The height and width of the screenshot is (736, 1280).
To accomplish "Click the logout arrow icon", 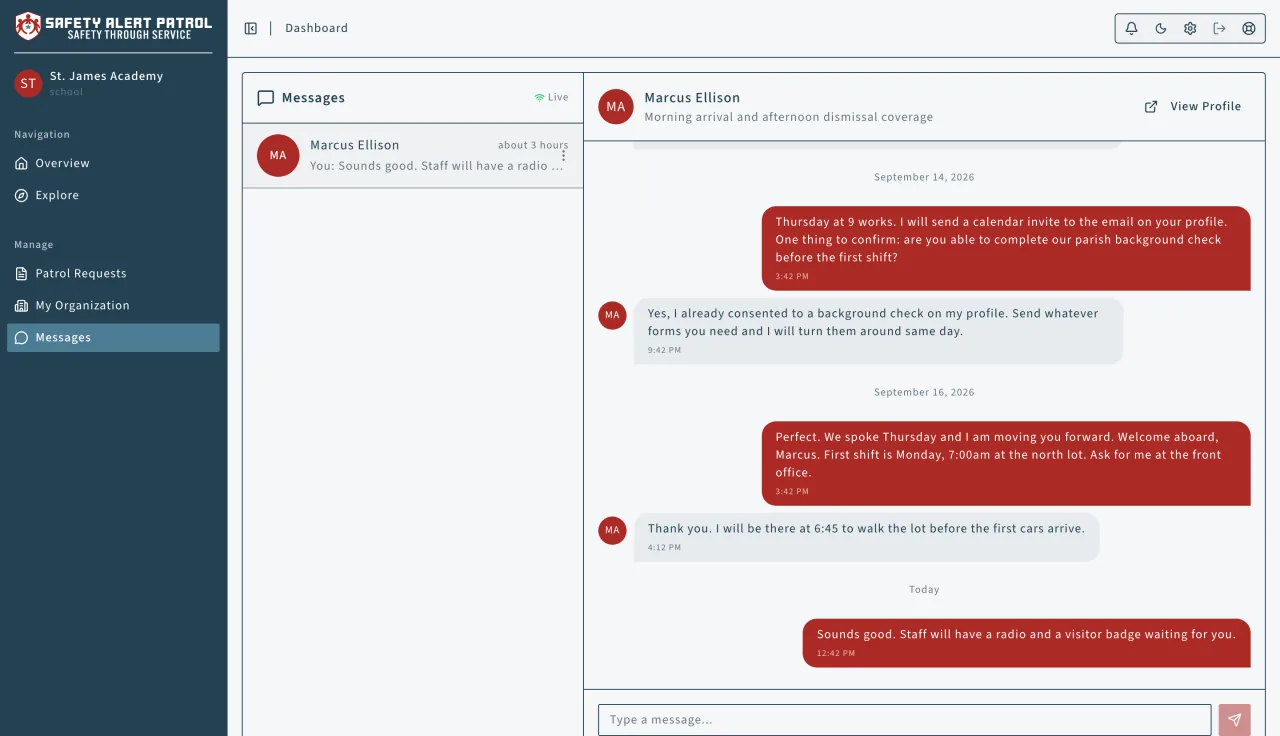I will point(1219,28).
